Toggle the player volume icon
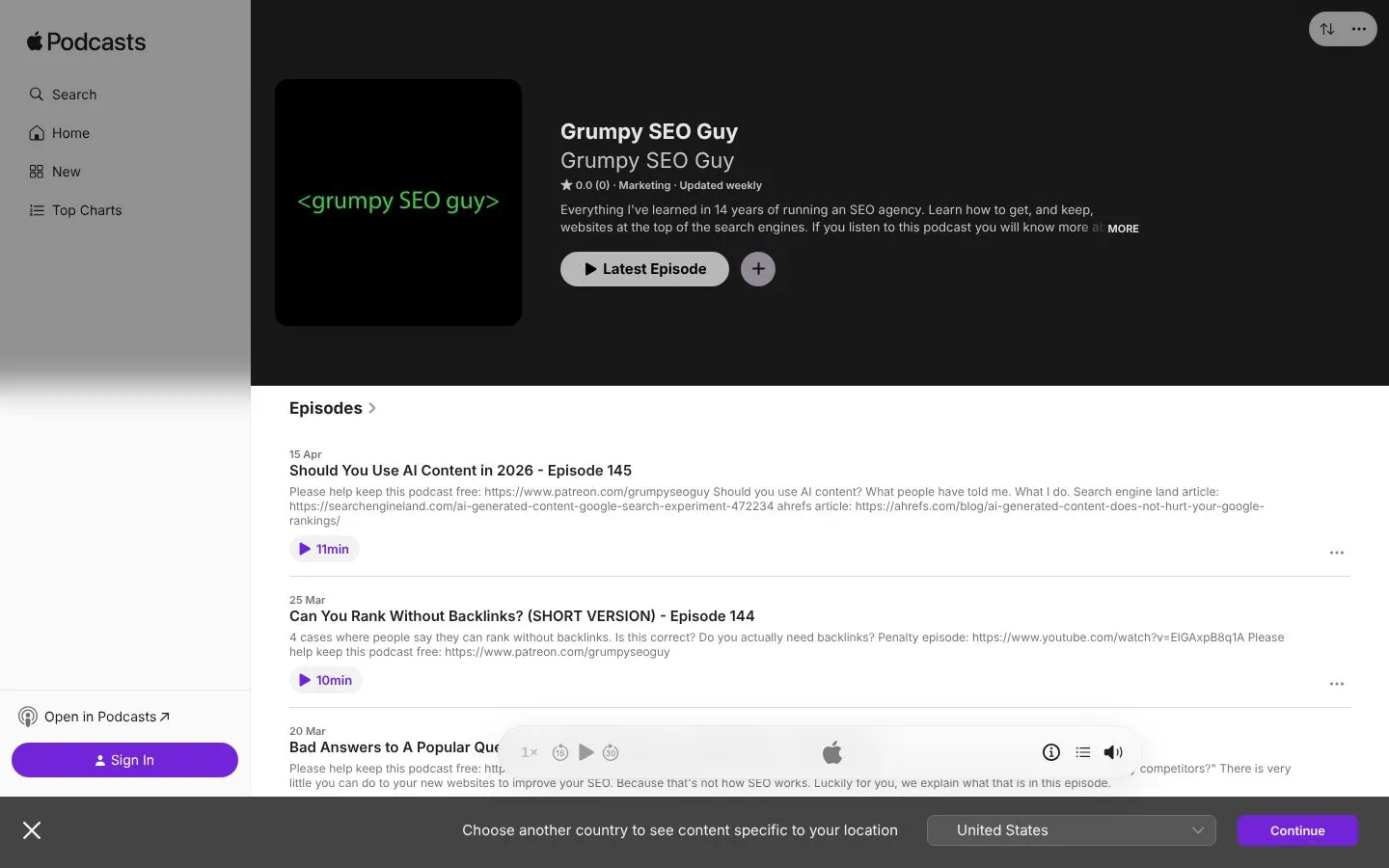1389x868 pixels. (1113, 752)
